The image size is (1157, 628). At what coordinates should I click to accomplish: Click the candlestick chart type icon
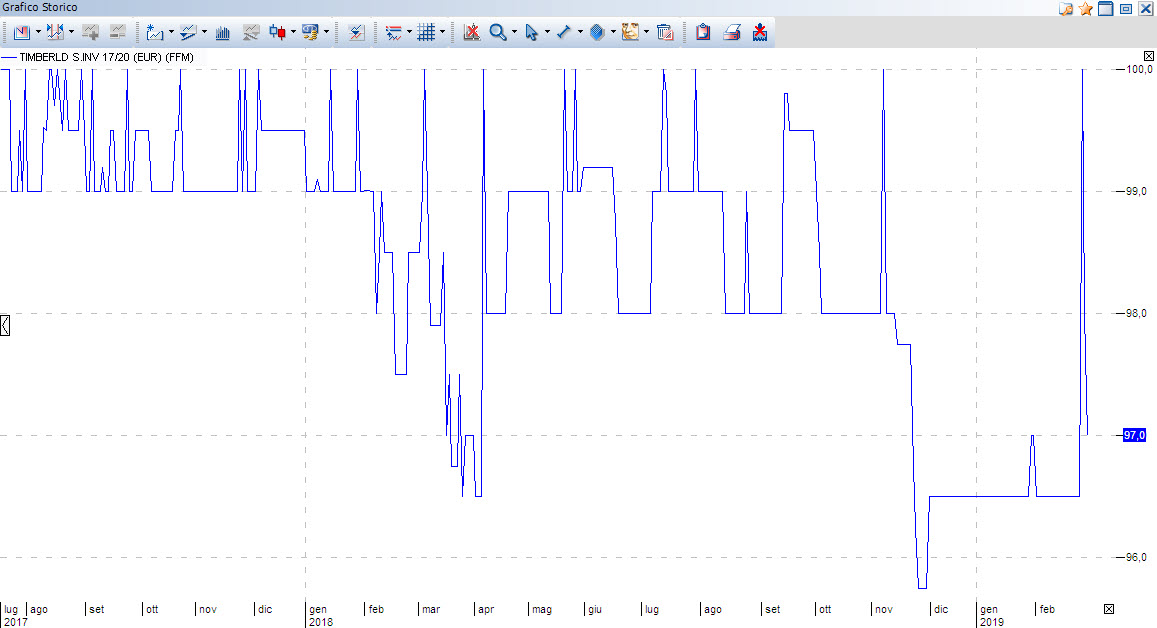coord(278,32)
